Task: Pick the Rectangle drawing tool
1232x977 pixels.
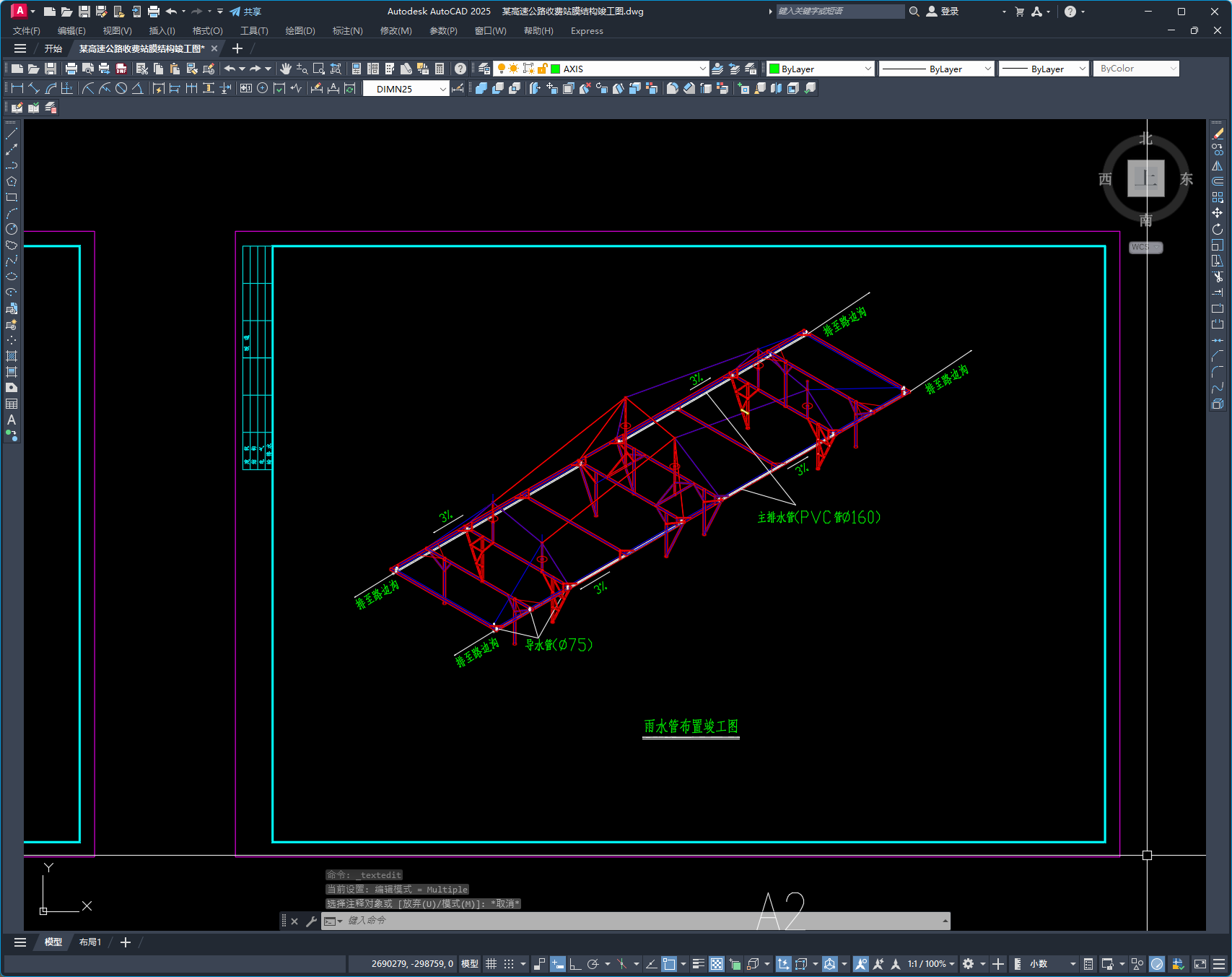Action: point(12,197)
